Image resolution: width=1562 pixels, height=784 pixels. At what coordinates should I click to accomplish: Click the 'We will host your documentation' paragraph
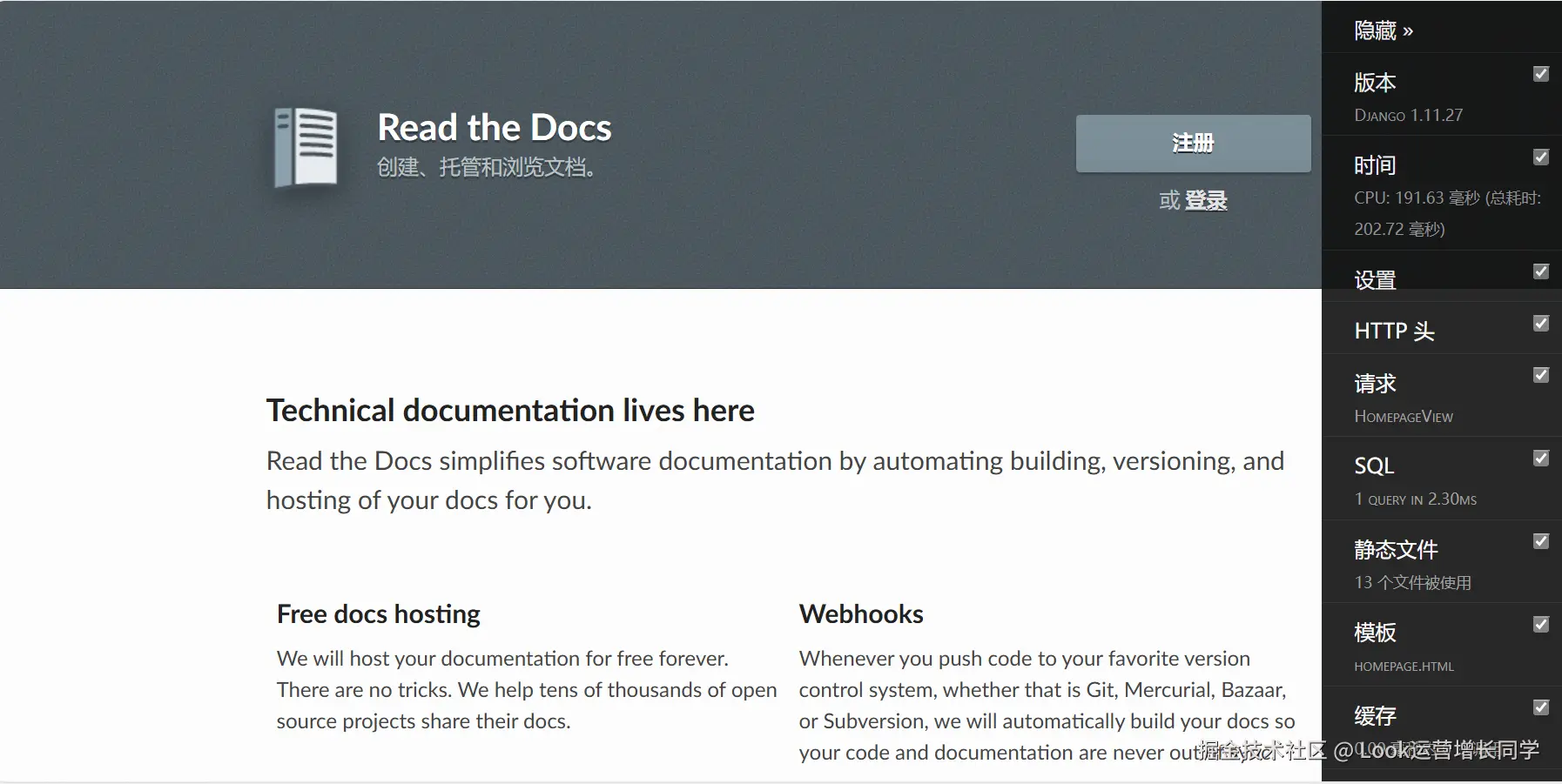[527, 690]
